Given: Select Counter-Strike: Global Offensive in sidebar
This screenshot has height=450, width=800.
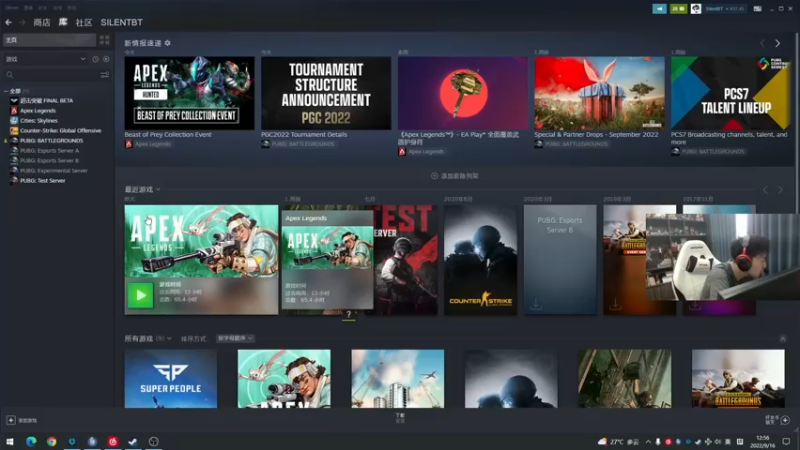Looking at the screenshot, I should [x=60, y=131].
